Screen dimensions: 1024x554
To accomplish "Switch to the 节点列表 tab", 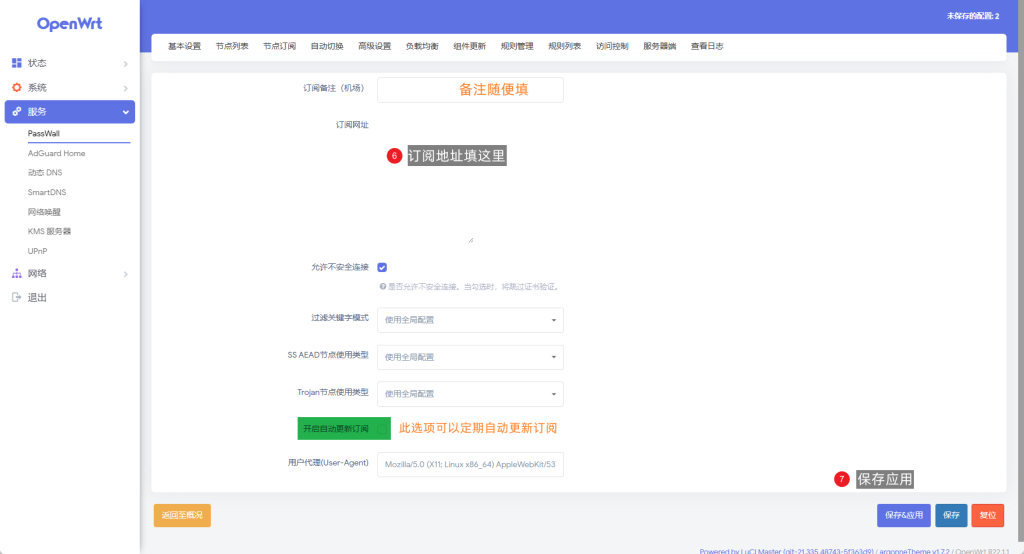I will (231, 46).
